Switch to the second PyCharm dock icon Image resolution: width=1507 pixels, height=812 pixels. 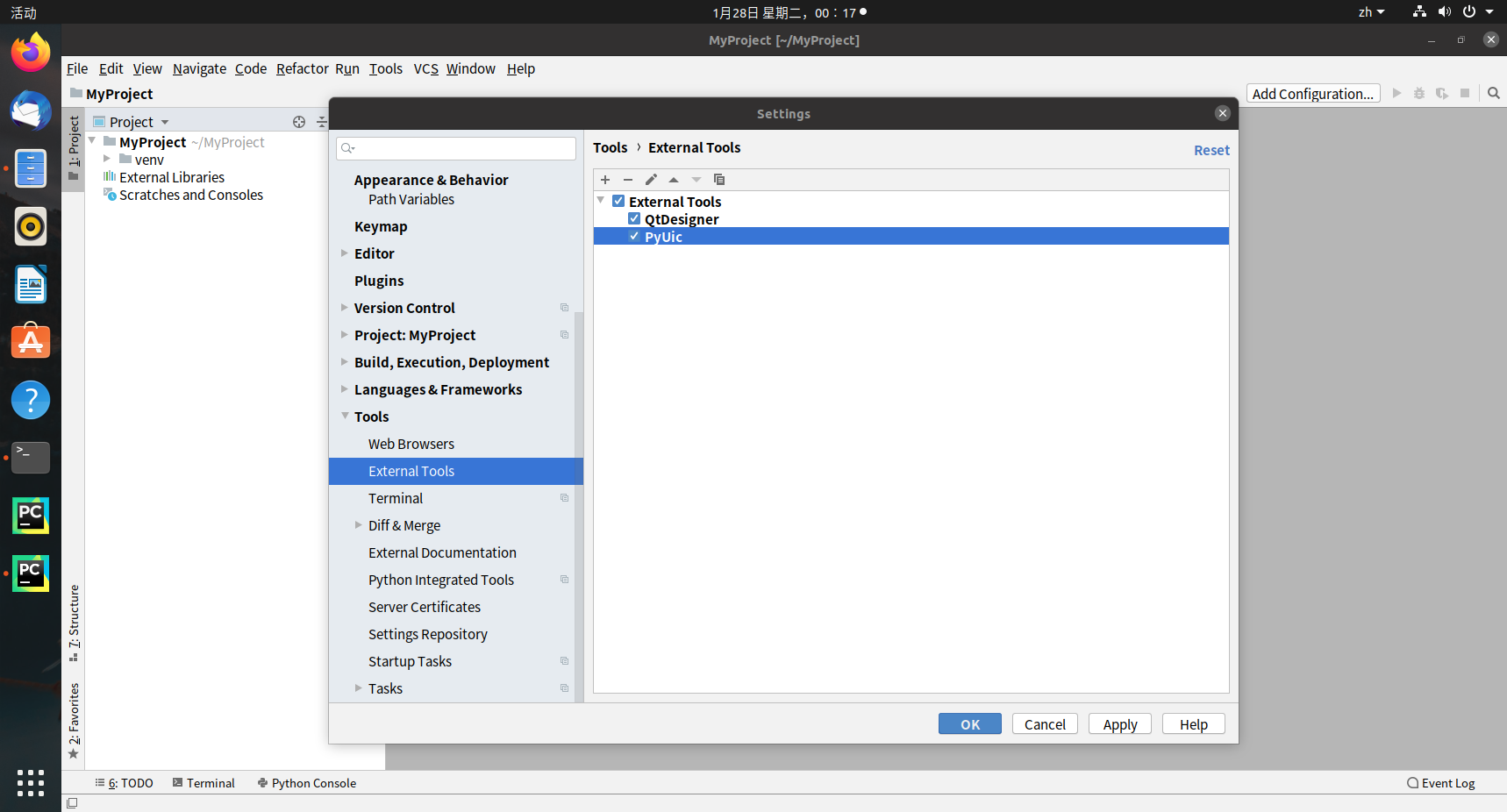pos(31,573)
